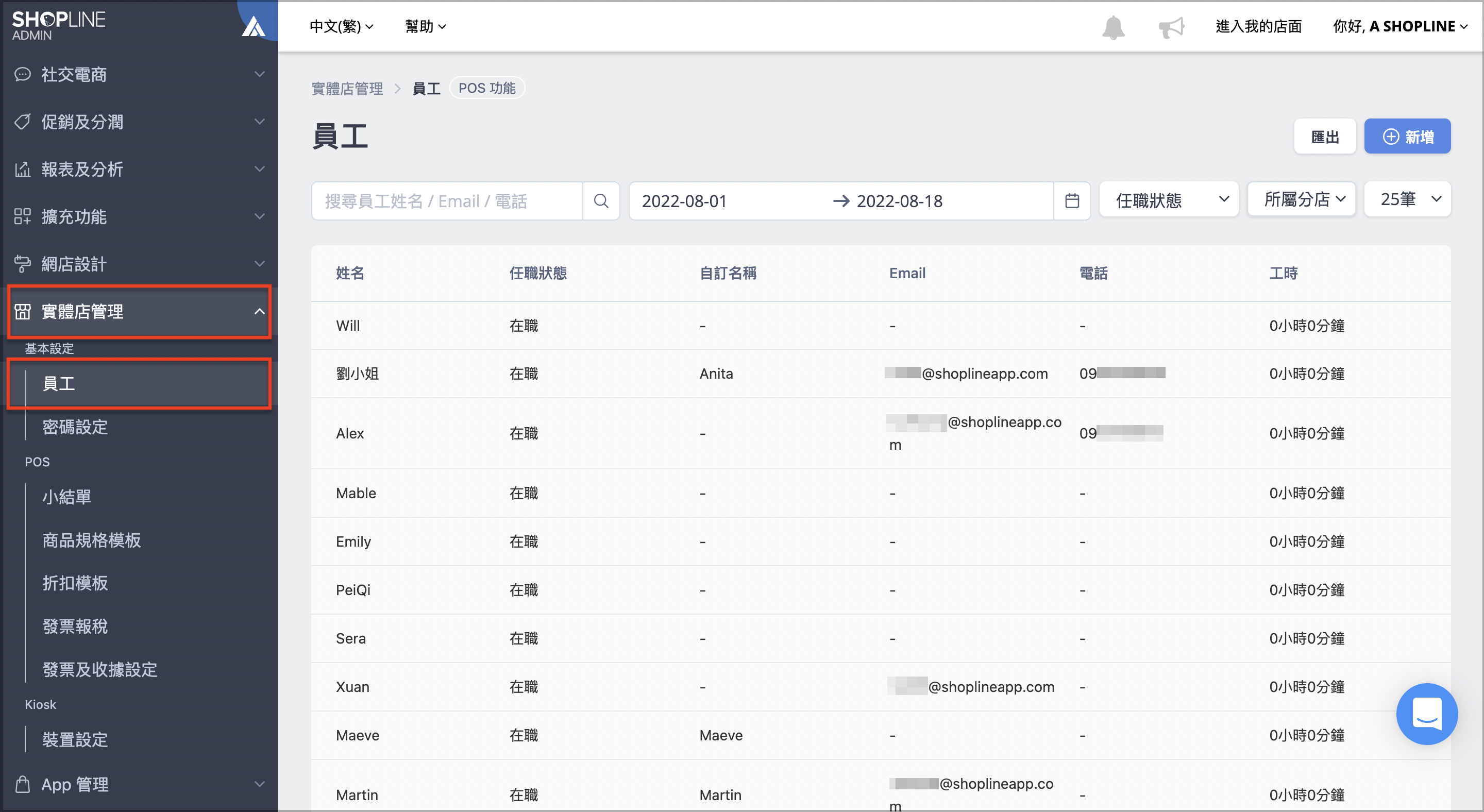Select the Will employee row
The image size is (1484, 812).
point(880,326)
